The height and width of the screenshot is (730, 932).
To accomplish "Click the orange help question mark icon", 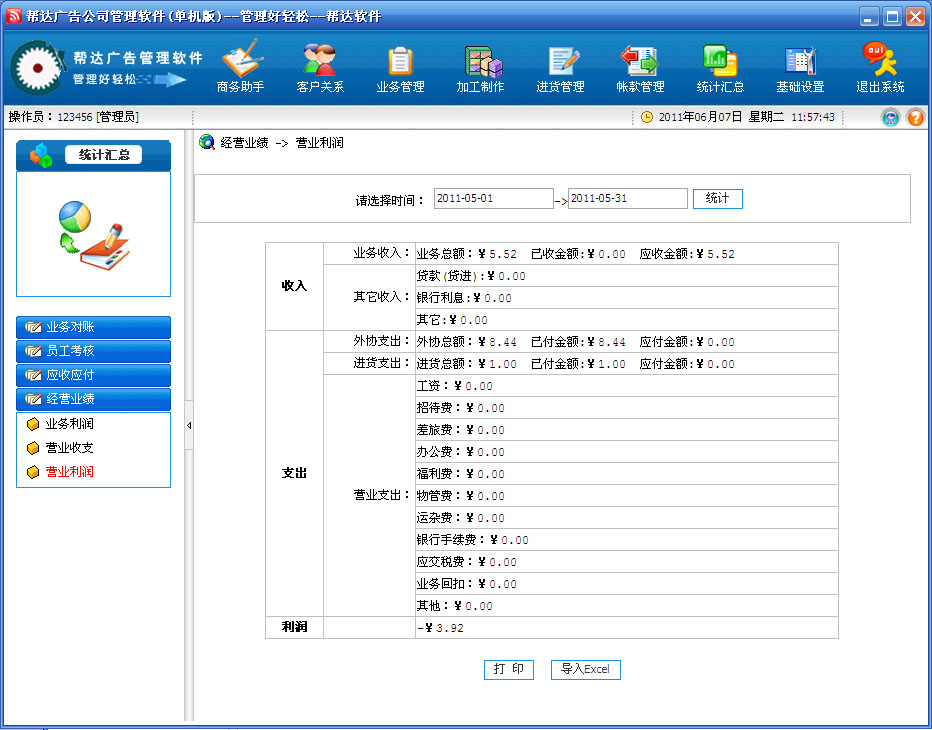I will point(915,118).
